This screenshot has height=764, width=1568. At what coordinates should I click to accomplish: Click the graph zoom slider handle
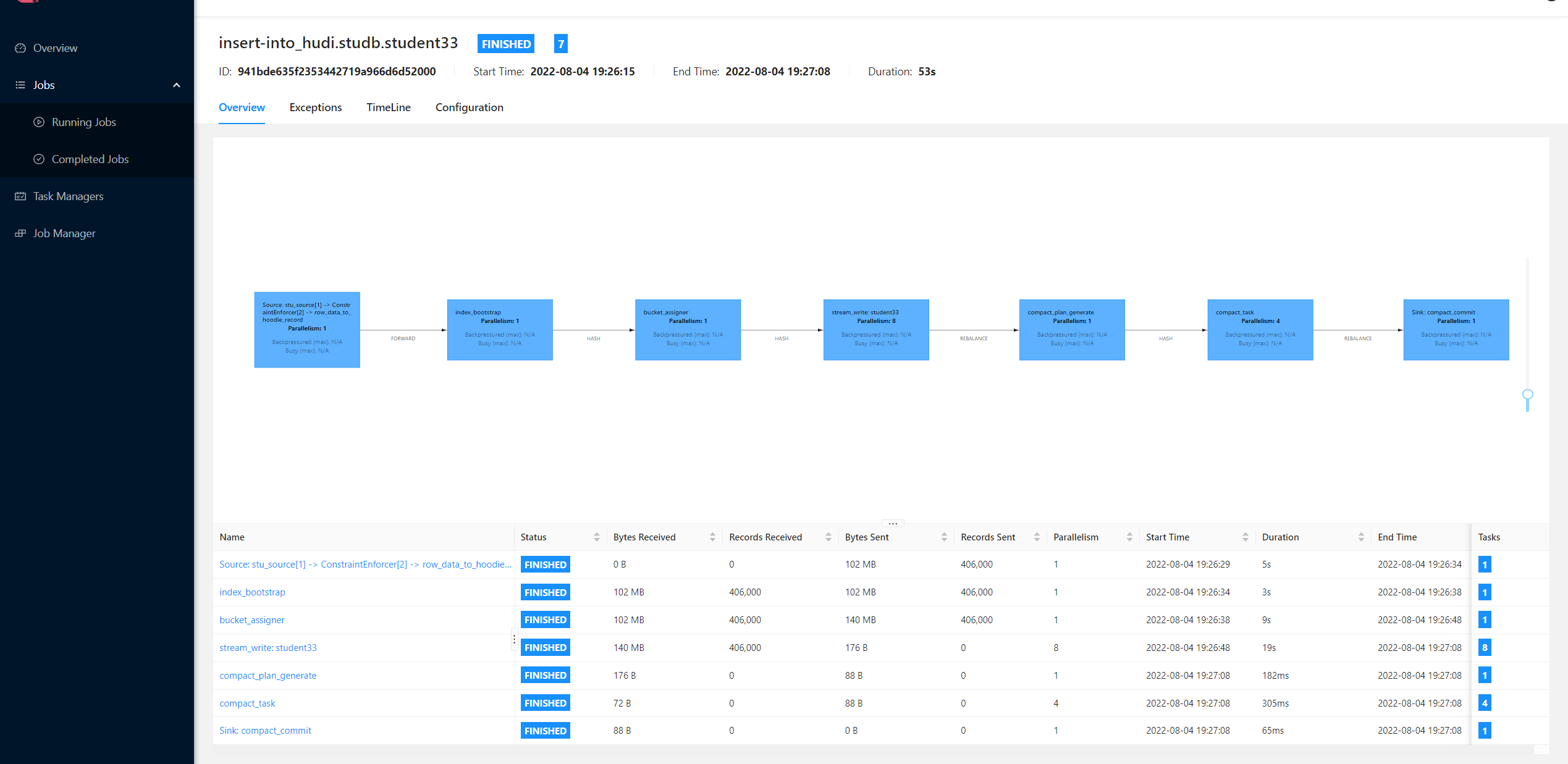[1527, 395]
